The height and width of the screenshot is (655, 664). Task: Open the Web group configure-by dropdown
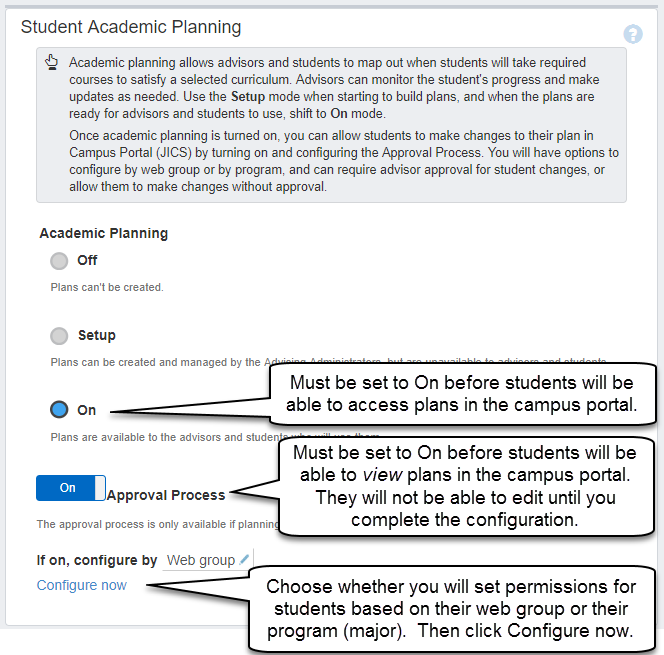tap(202, 560)
